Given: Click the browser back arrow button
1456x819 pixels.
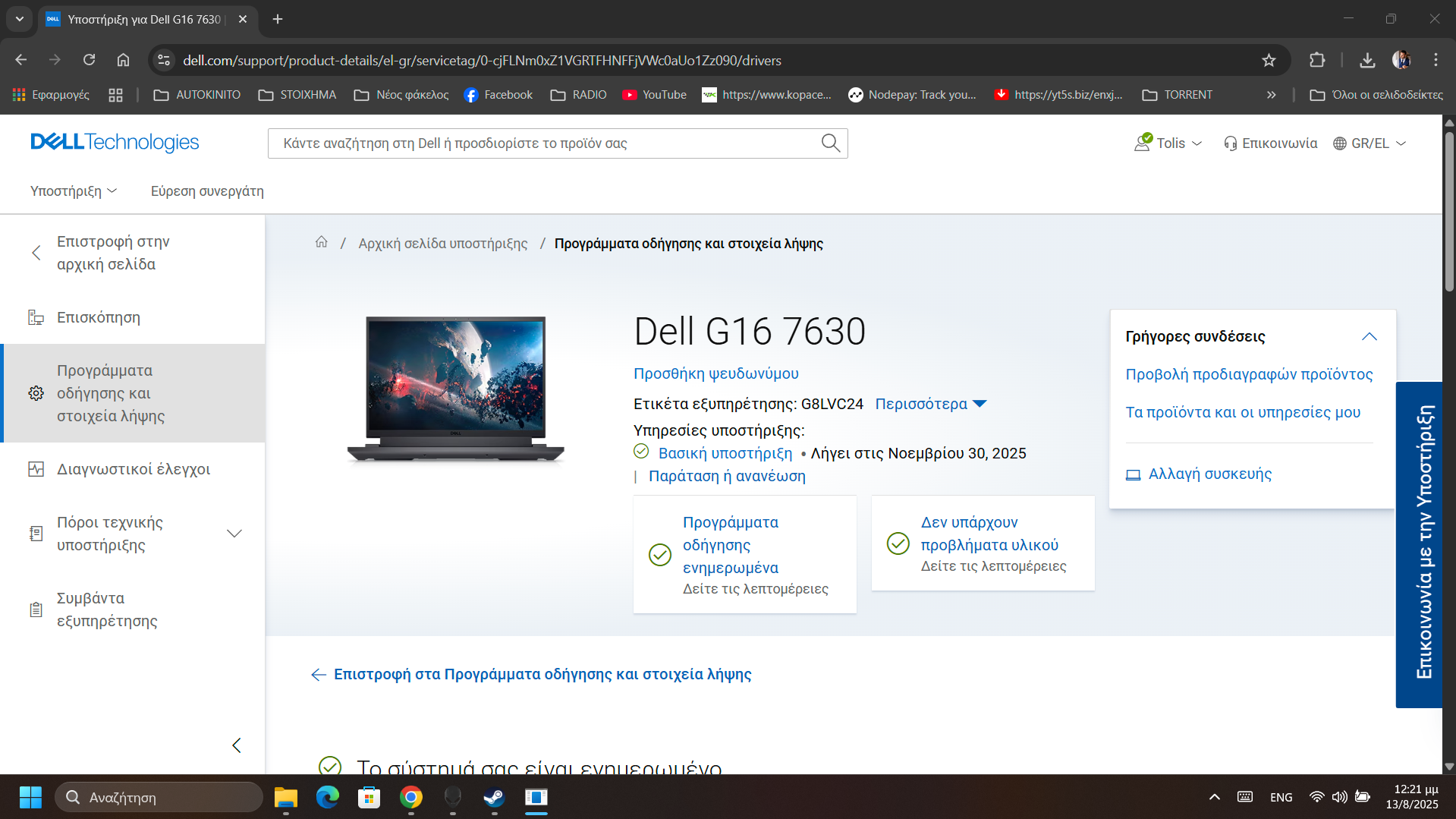Looking at the screenshot, I should pos(20,60).
